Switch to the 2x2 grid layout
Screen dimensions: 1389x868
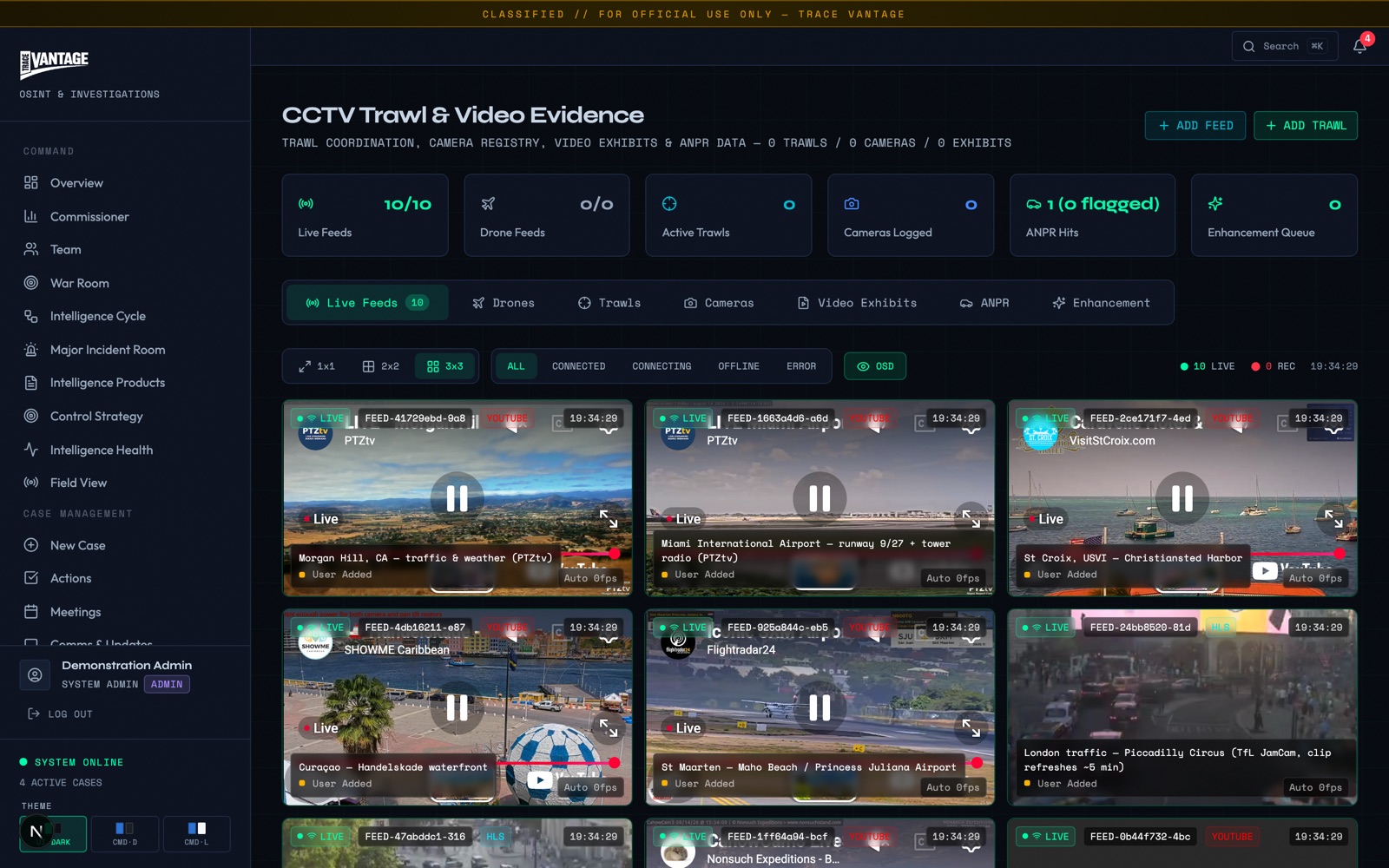pyautogui.click(x=381, y=366)
